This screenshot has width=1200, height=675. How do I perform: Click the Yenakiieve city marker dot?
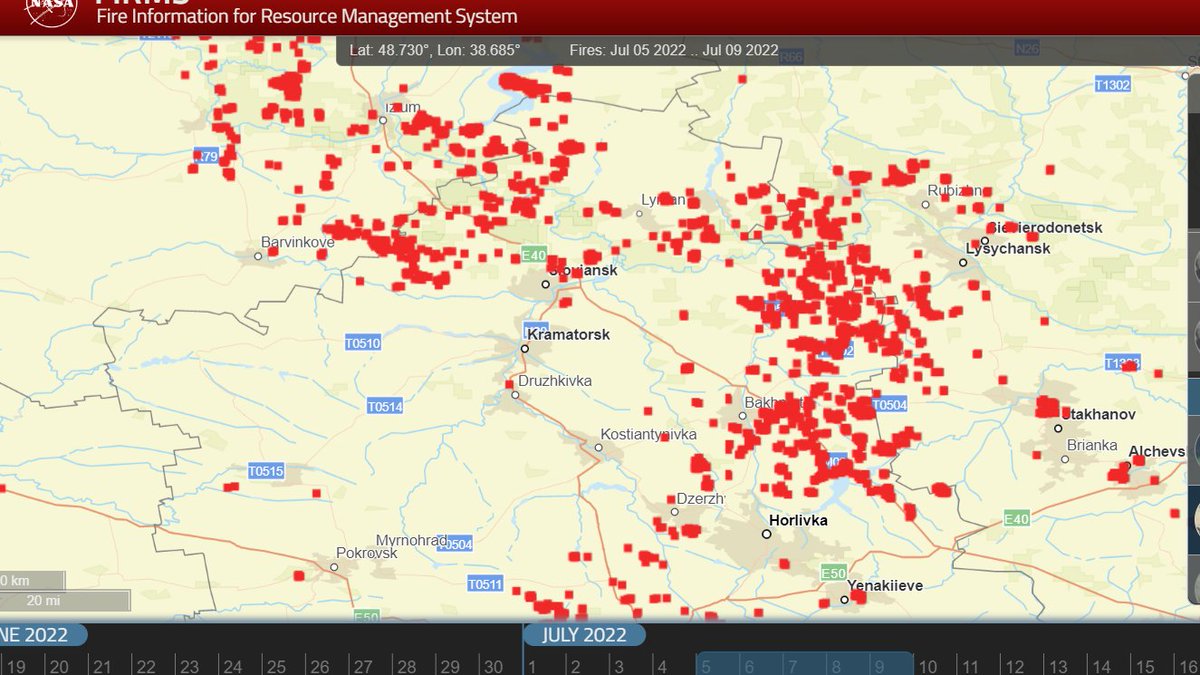[x=844, y=600]
